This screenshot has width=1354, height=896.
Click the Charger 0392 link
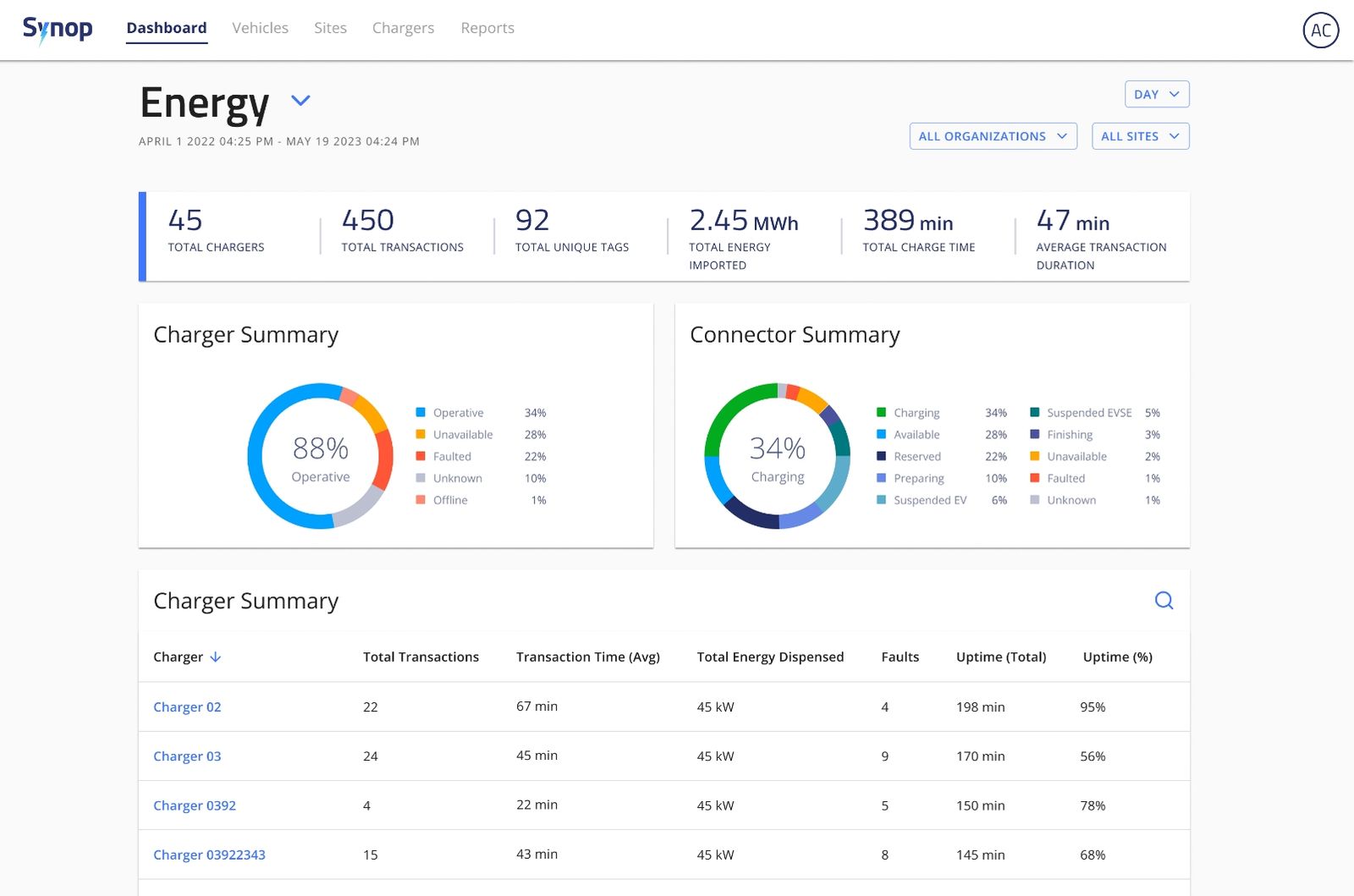[x=195, y=805]
